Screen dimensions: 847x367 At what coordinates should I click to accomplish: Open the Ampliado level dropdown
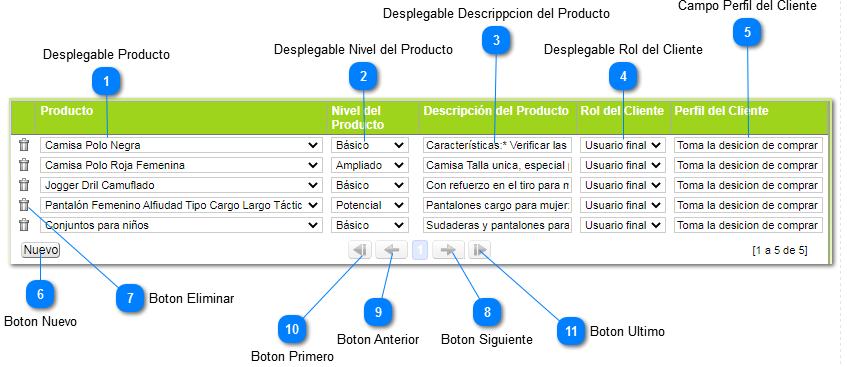coord(369,165)
